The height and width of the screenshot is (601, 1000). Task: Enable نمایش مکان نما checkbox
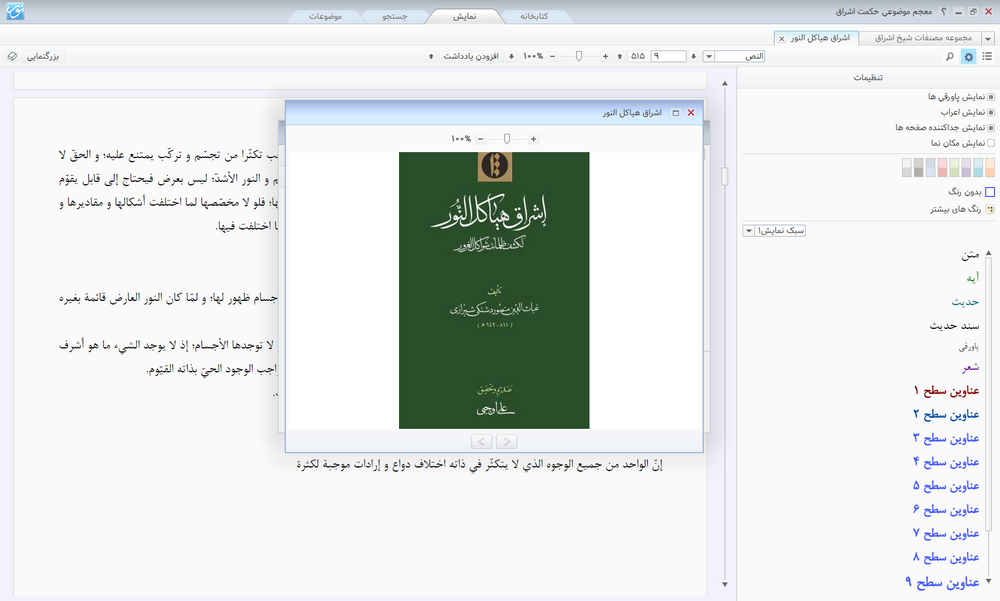click(990, 143)
